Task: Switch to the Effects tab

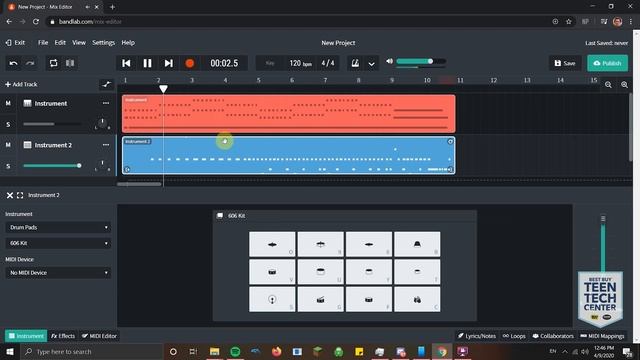Action: pos(63,336)
